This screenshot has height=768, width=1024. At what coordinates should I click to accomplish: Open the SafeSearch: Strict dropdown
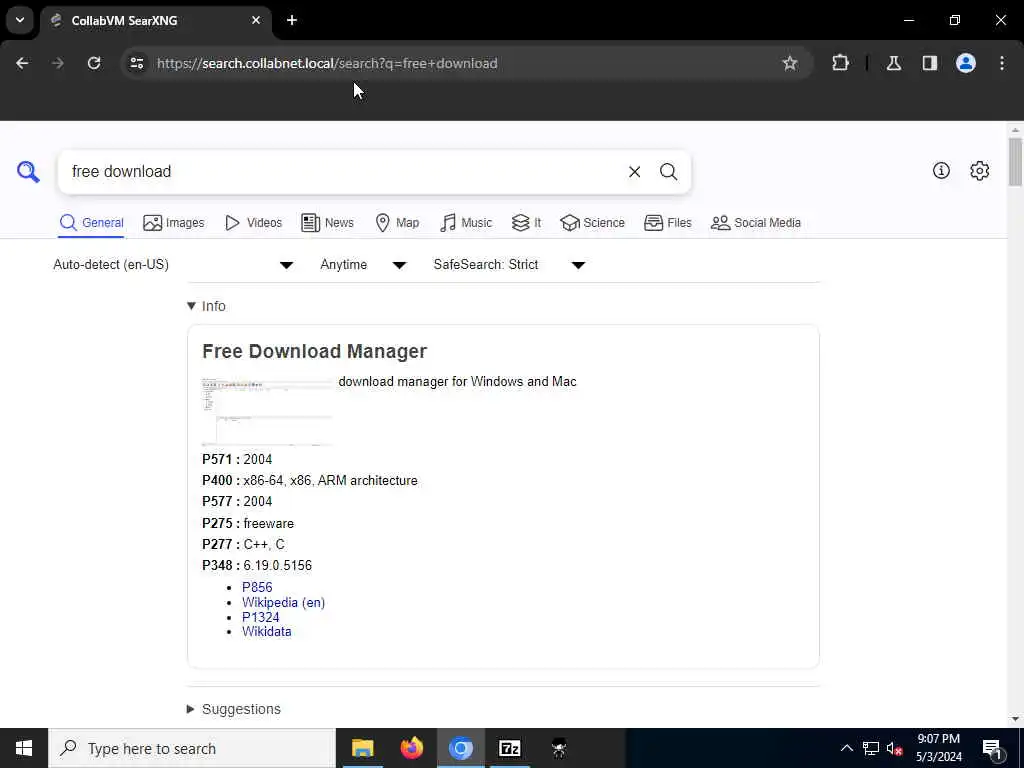point(509,264)
